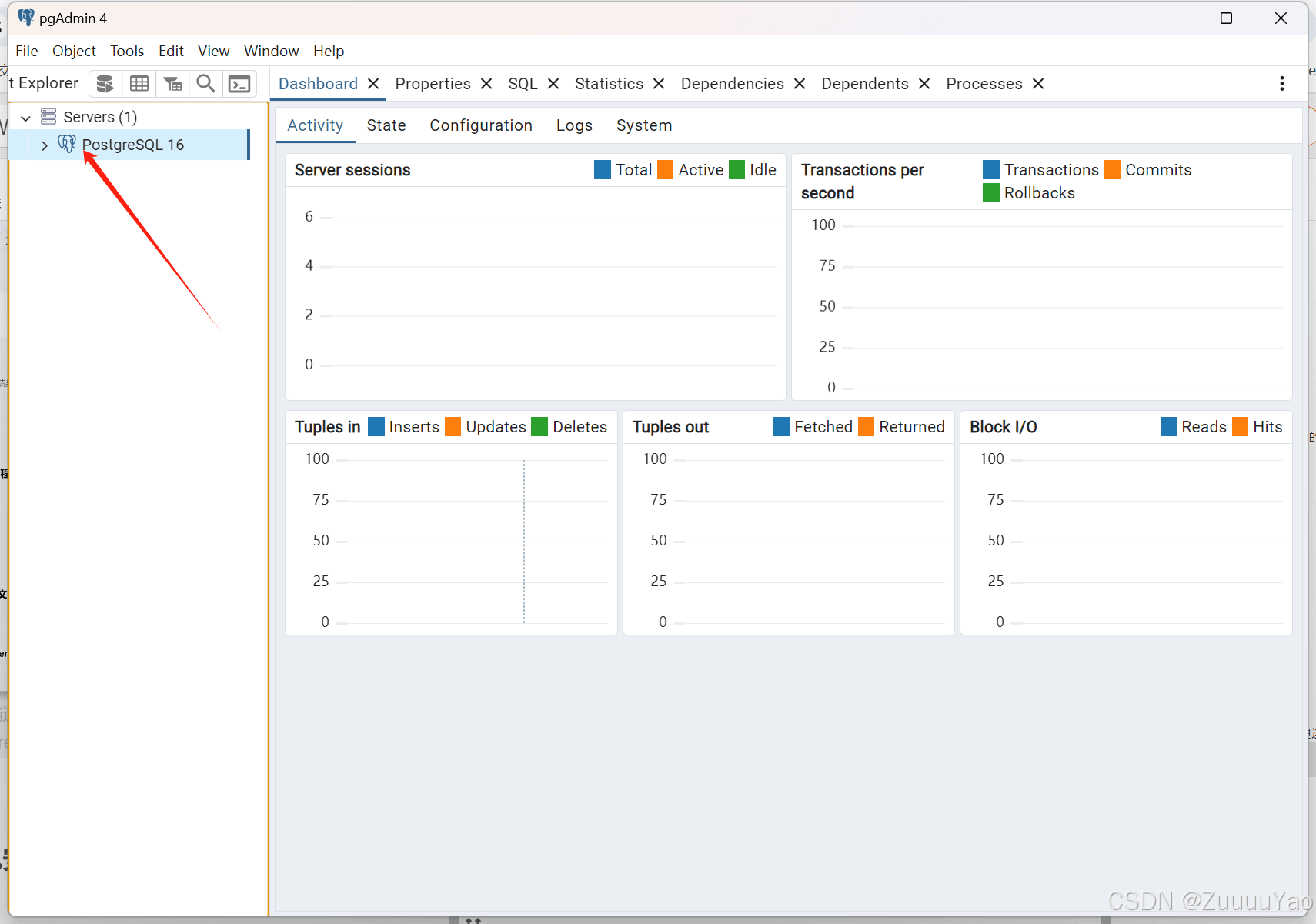Click the blue Fetched legend swatch
This screenshot has height=924, width=1316.
pos(781,426)
